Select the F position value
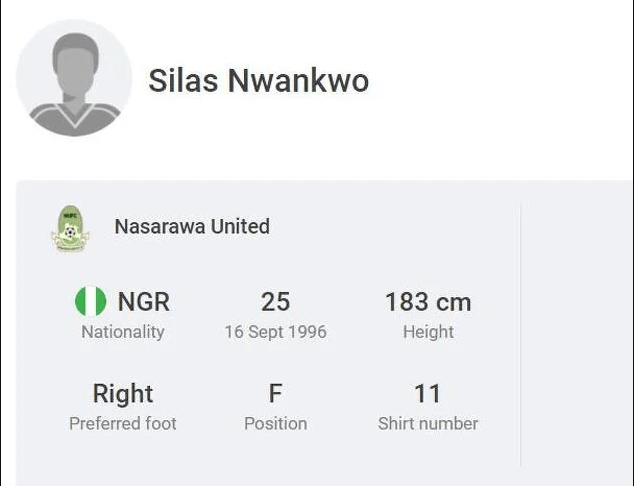634x486 pixels. [x=275, y=394]
